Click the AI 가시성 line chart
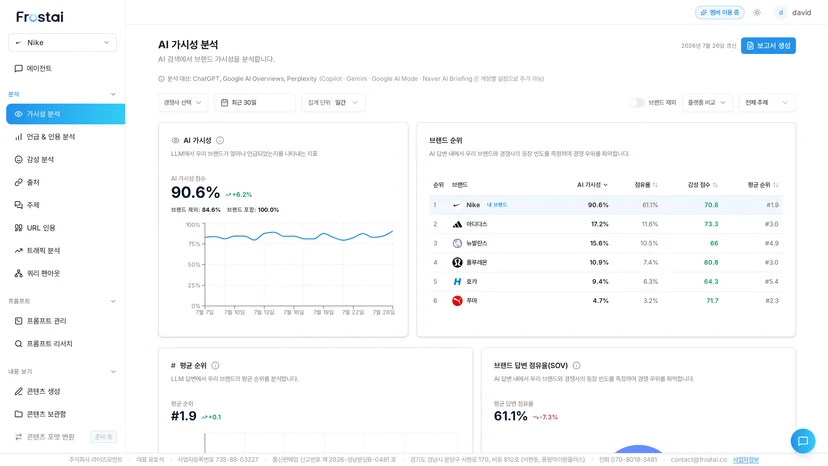Screen dimensions: 828x466 coord(298,264)
